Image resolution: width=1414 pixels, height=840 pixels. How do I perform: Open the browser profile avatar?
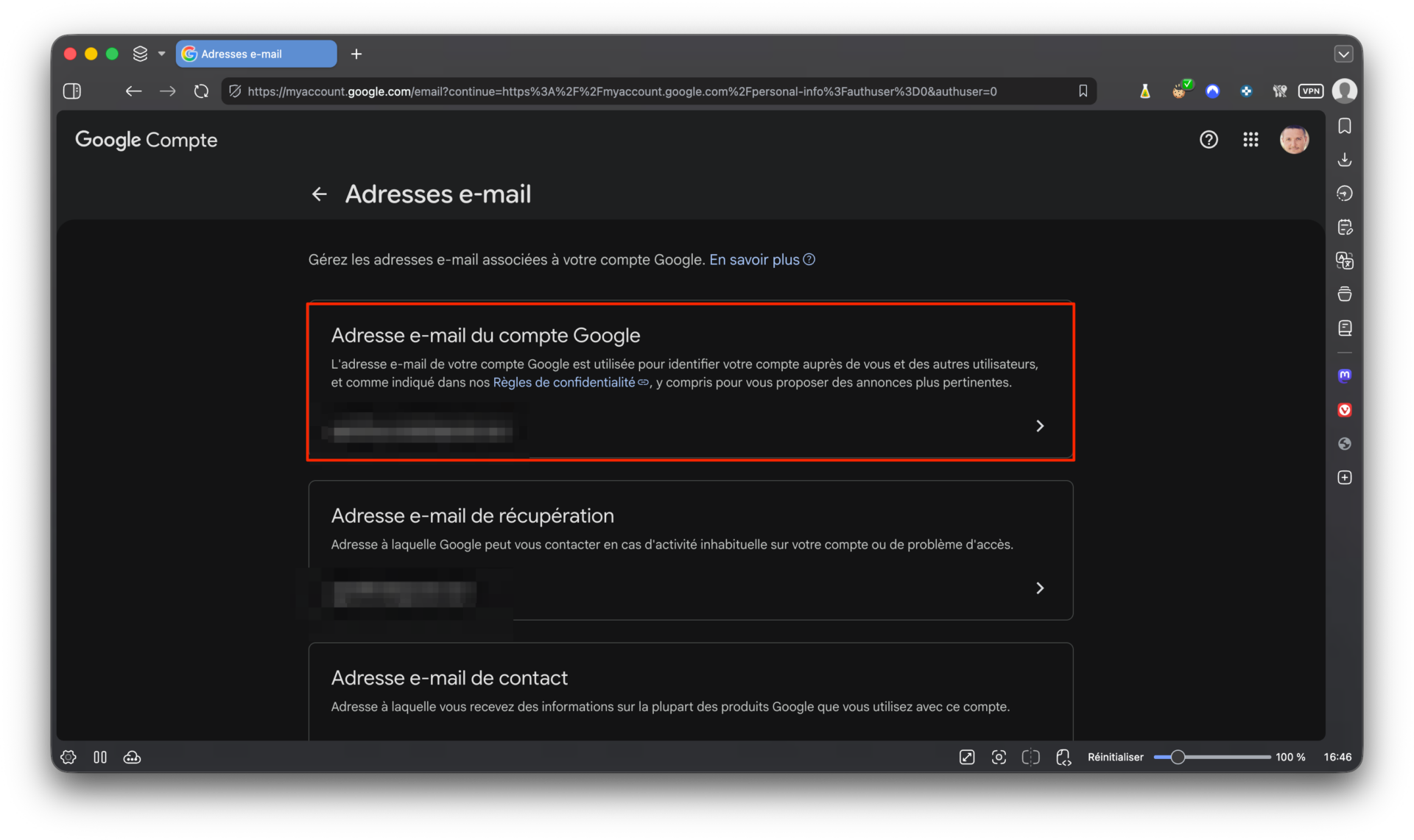1345,91
